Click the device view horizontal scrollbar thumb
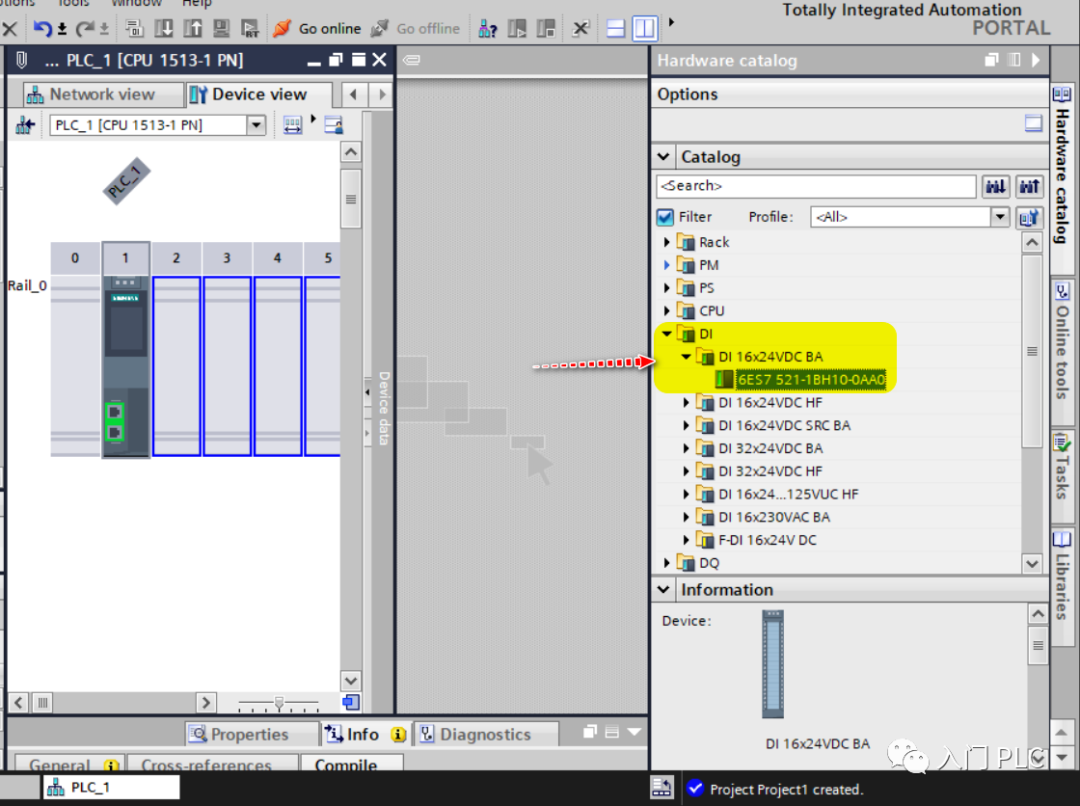Image resolution: width=1080 pixels, height=806 pixels. coord(43,703)
